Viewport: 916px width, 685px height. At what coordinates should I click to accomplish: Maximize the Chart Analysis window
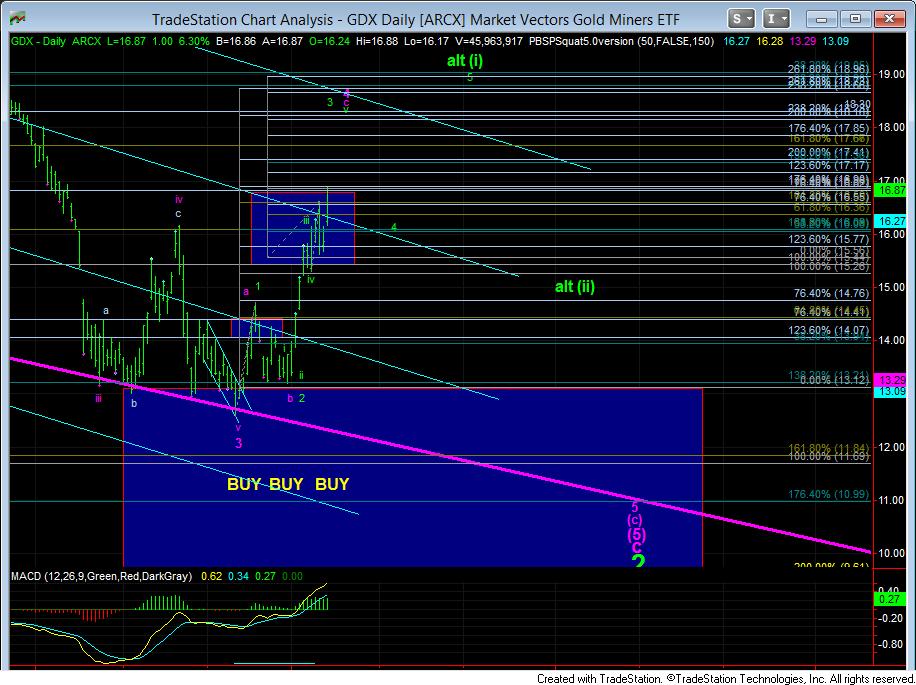point(855,19)
